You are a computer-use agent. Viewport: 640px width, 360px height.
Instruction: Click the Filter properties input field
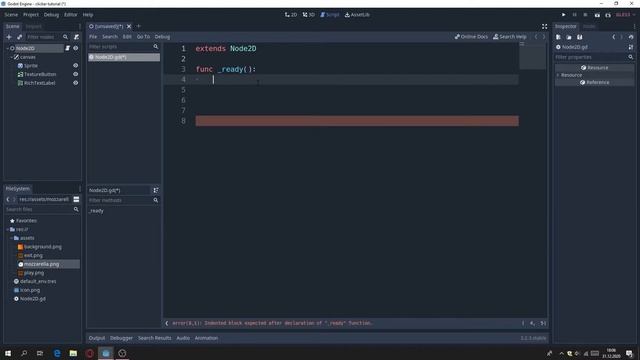point(594,57)
